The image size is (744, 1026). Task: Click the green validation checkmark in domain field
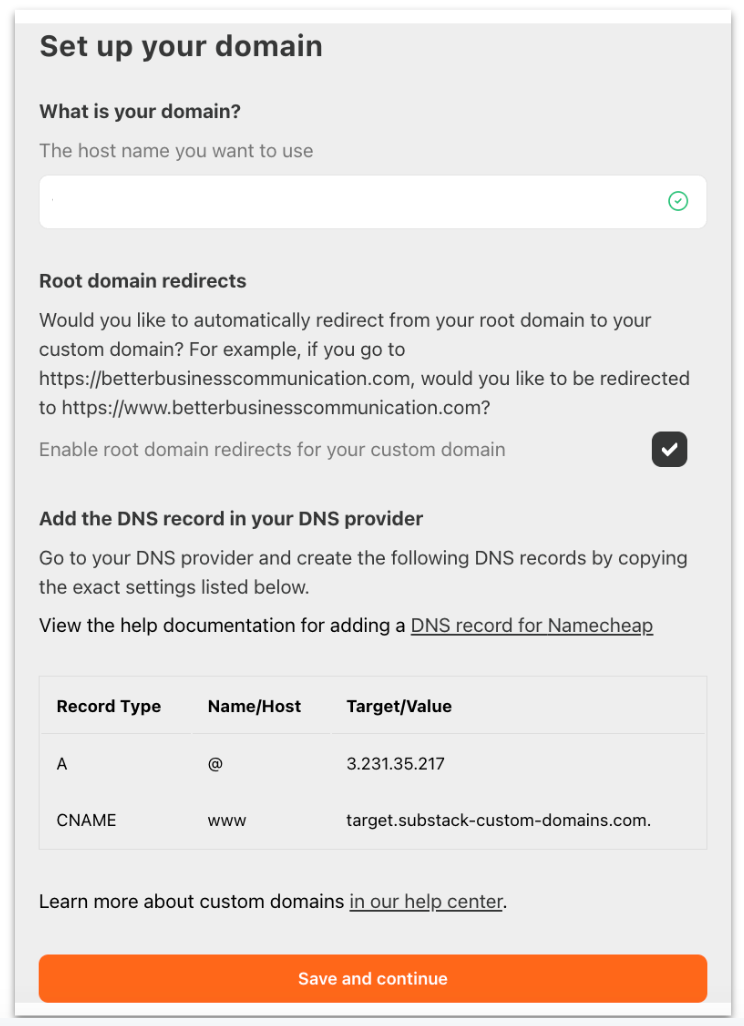678,201
